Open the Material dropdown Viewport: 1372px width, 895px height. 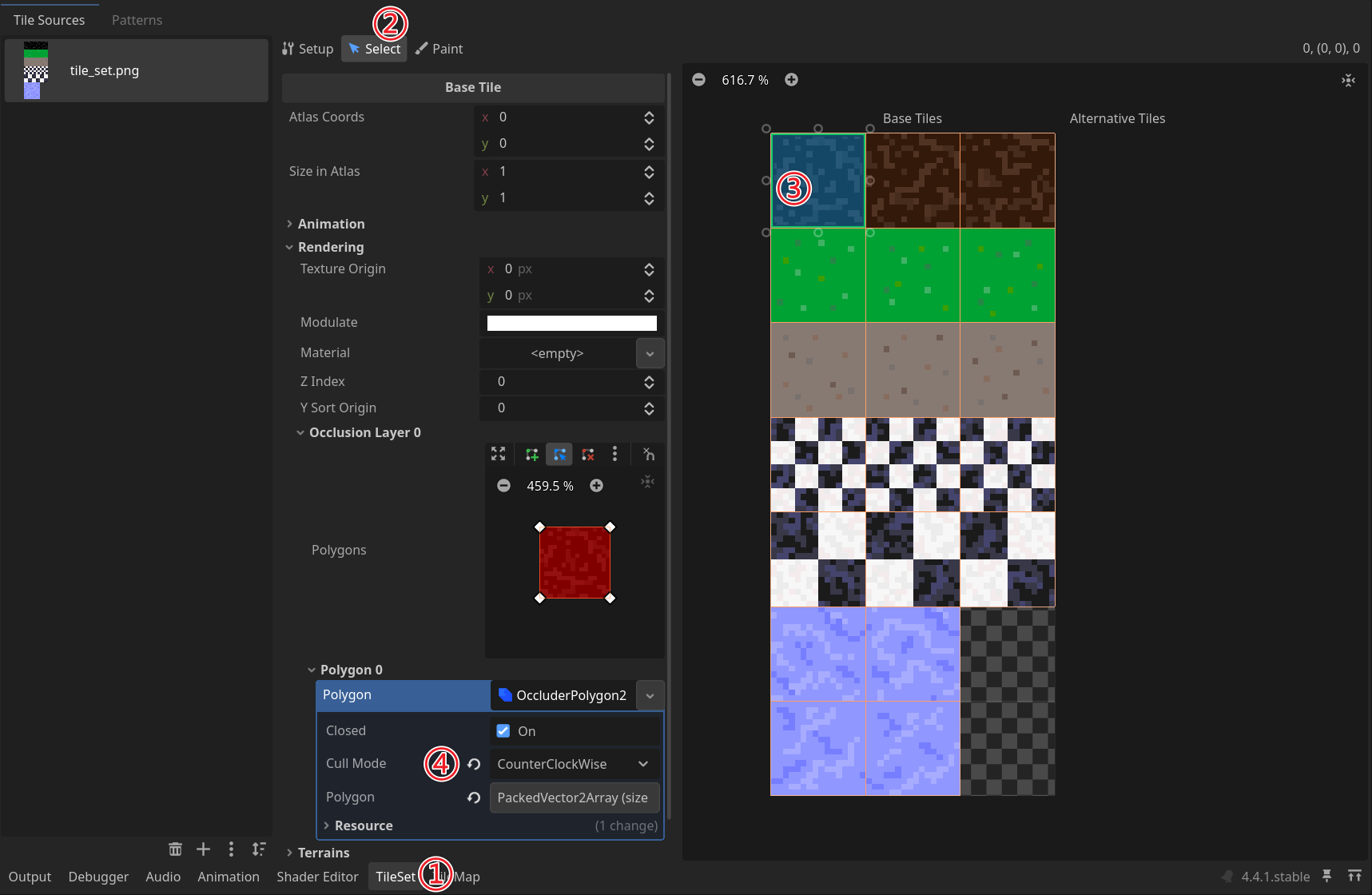click(650, 353)
